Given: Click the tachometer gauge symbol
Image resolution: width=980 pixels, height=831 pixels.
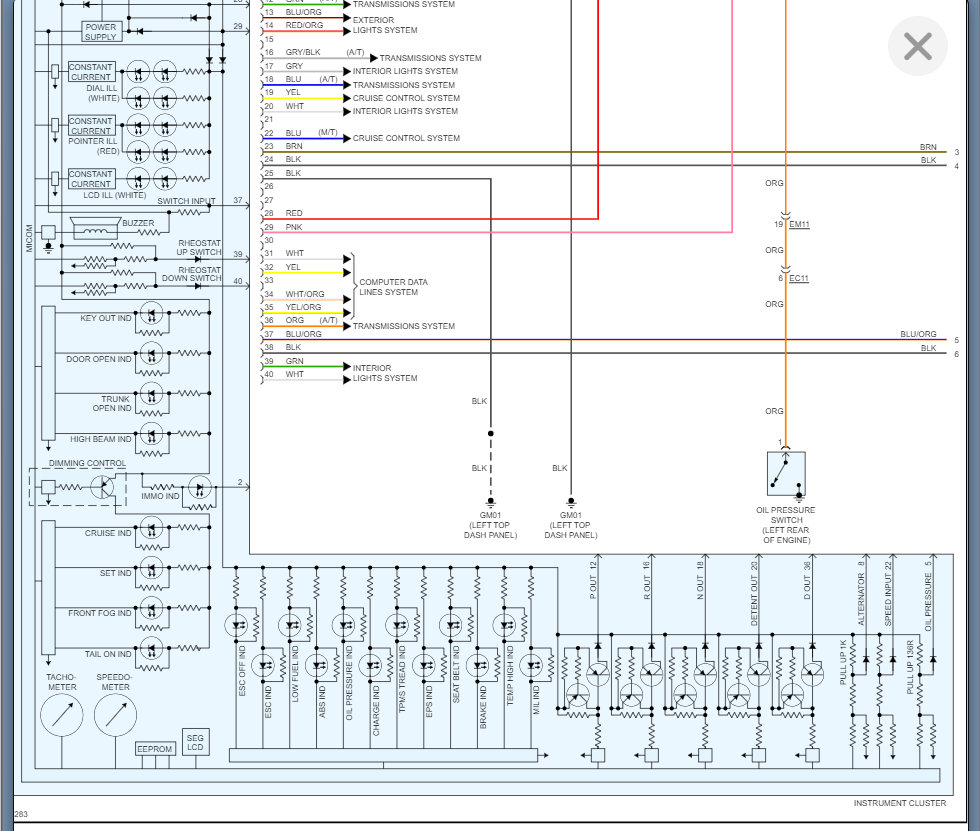Looking at the screenshot, I should coord(62,715).
